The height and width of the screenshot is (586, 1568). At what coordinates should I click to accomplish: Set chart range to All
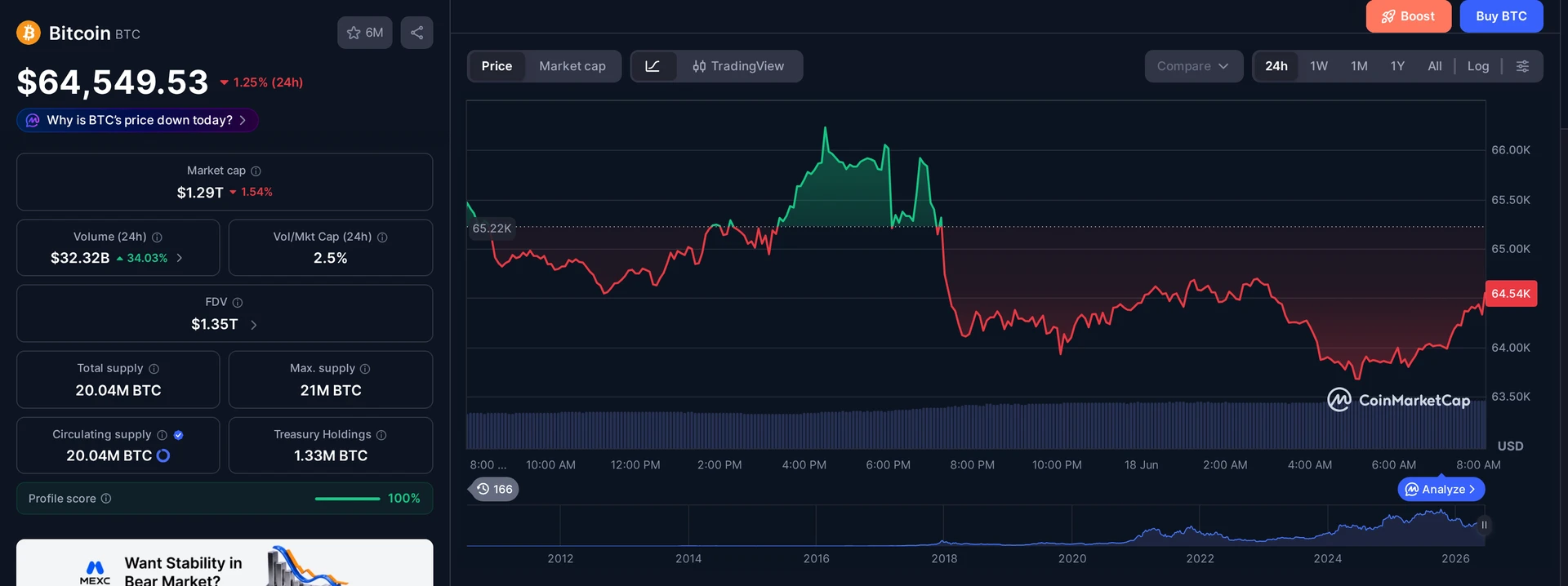(1435, 66)
